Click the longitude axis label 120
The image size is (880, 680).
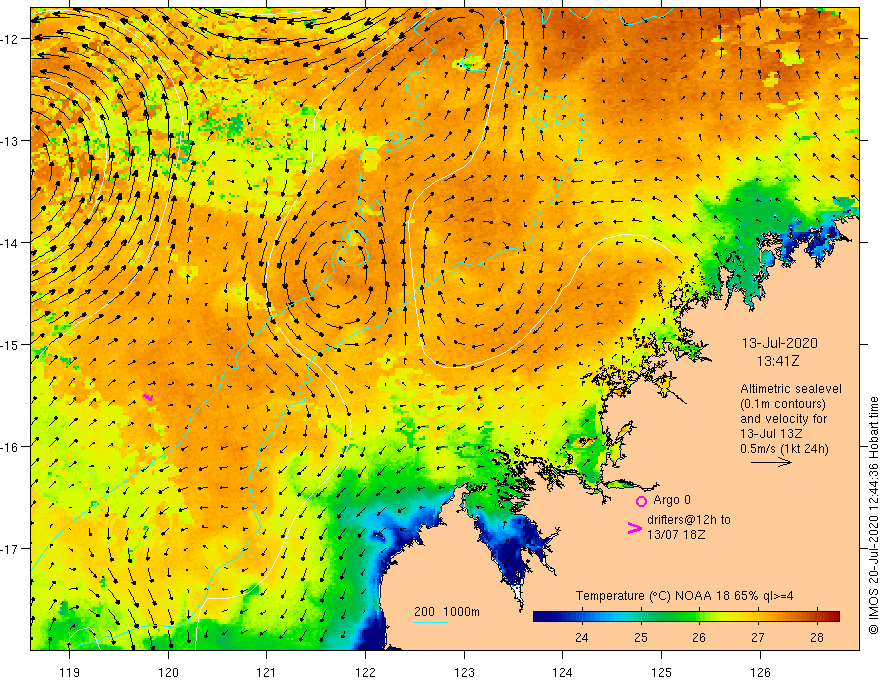point(168,672)
